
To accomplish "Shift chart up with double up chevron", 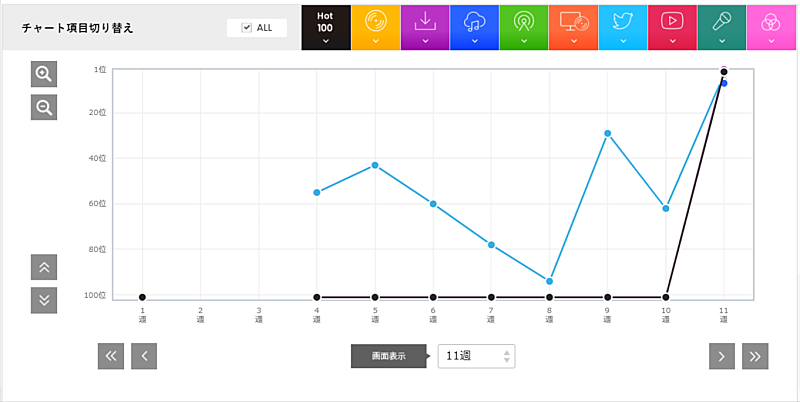I will [x=44, y=267].
